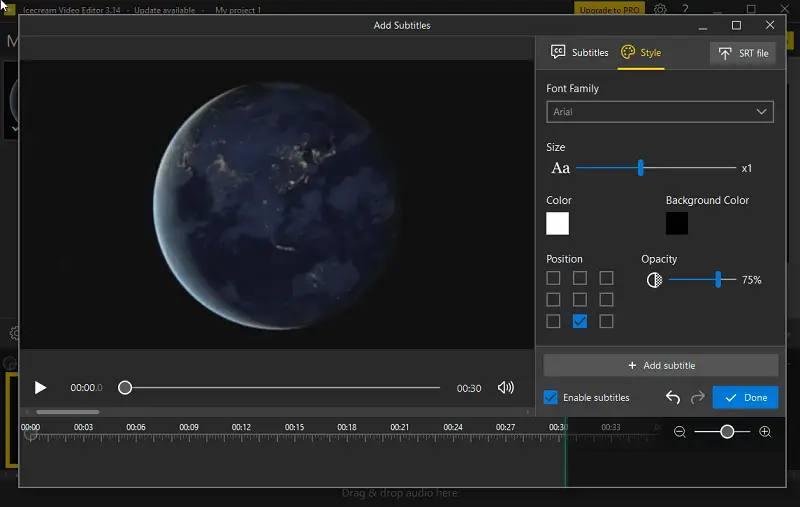Zoom in the timeline with plus magnifier
The height and width of the screenshot is (507, 800).
coord(765,432)
